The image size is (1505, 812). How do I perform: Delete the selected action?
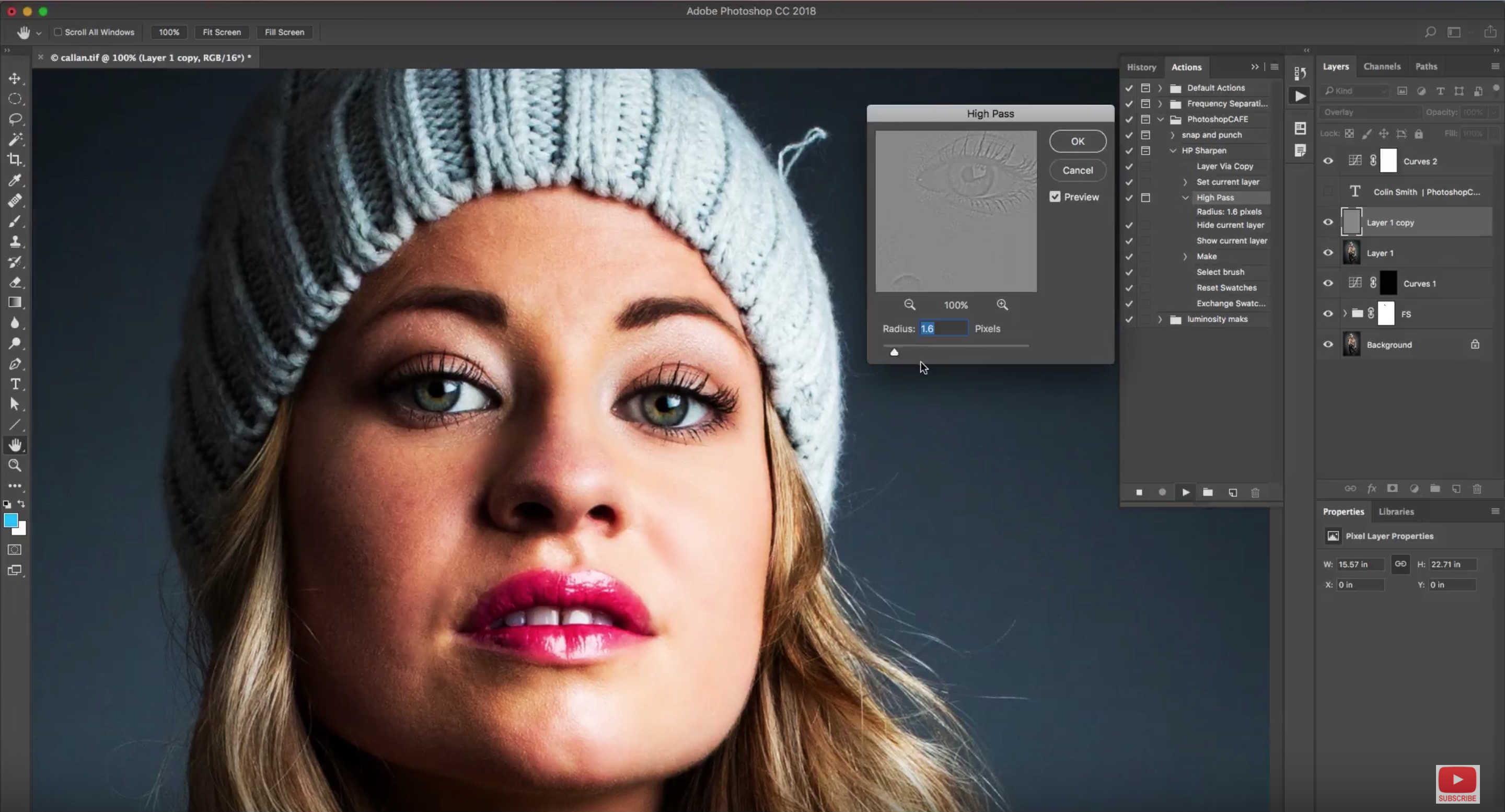[x=1255, y=492]
